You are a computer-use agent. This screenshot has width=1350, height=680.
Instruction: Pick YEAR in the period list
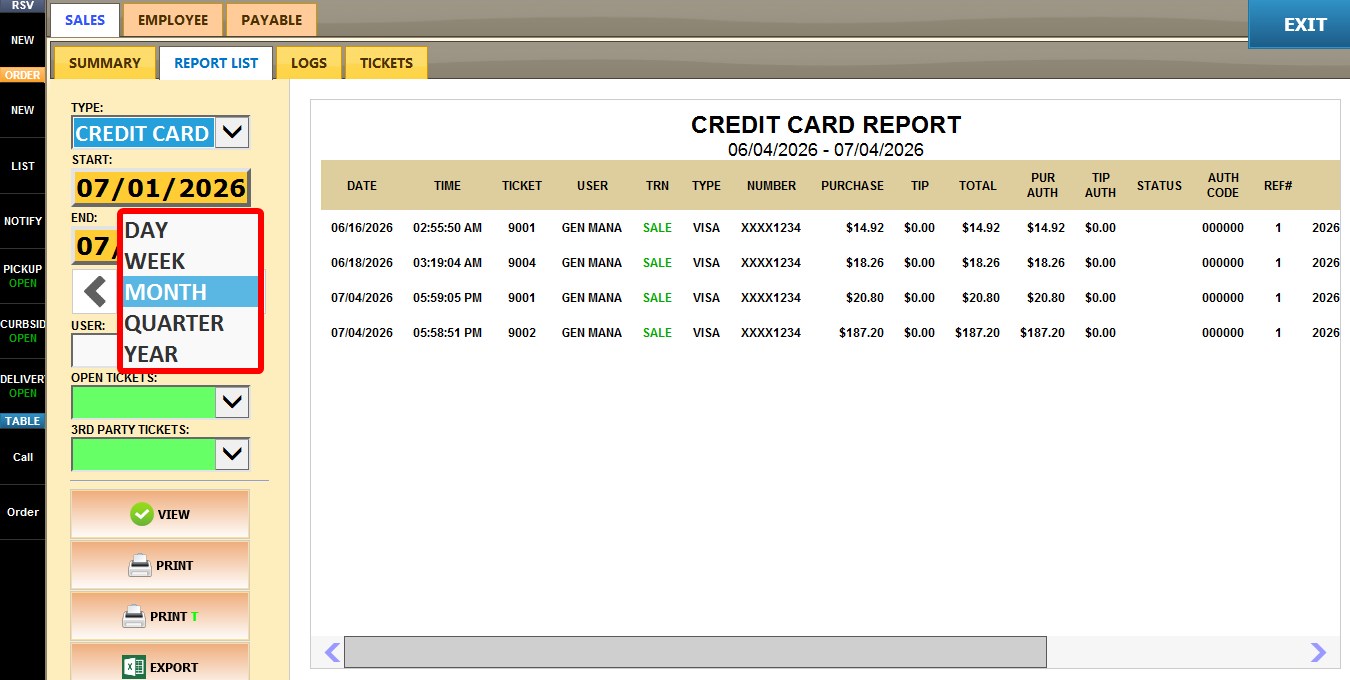[x=190, y=354]
